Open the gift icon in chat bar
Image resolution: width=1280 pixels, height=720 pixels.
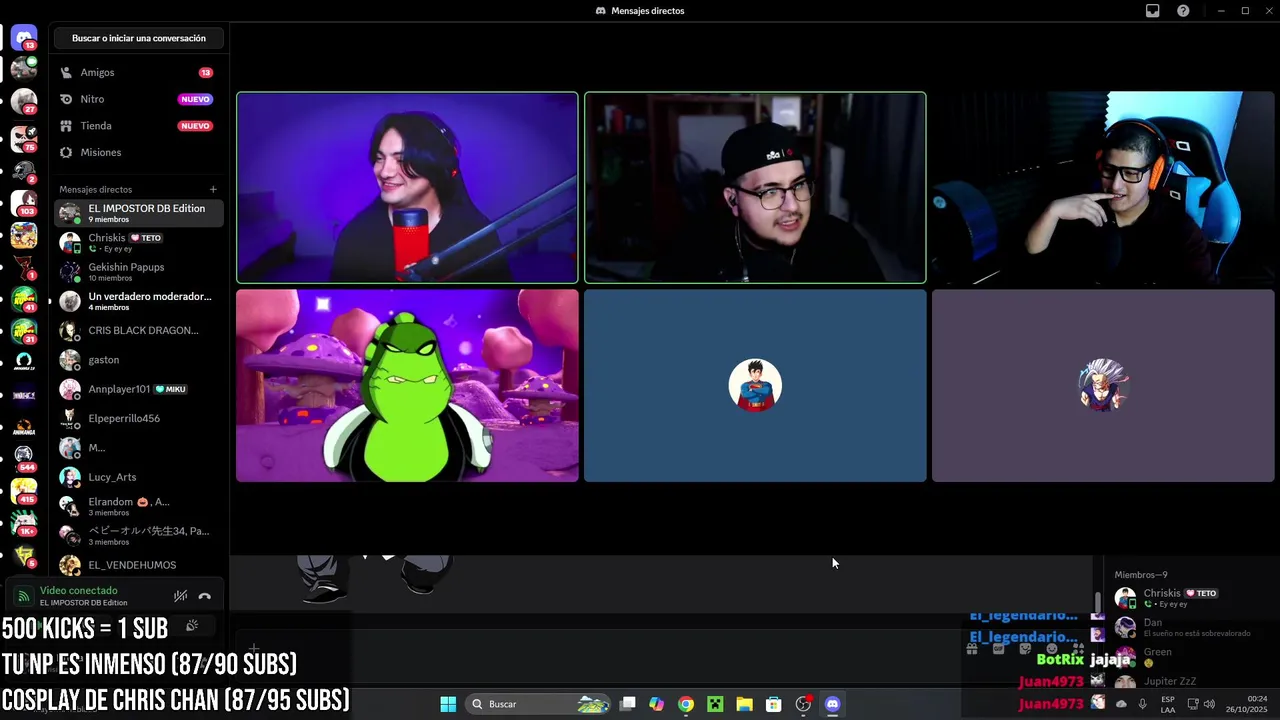click(971, 648)
